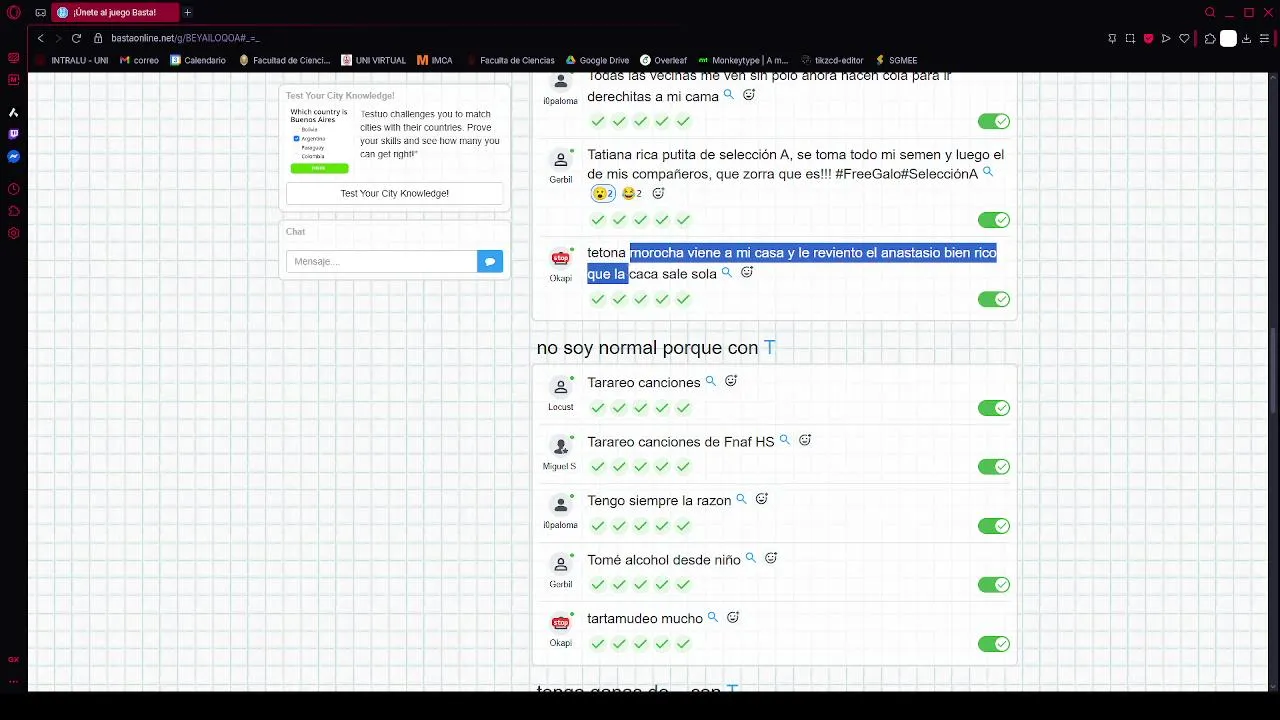Image resolution: width=1280 pixels, height=720 pixels.
Task: Click the blue send message icon in the Chat box
Action: coord(490,261)
